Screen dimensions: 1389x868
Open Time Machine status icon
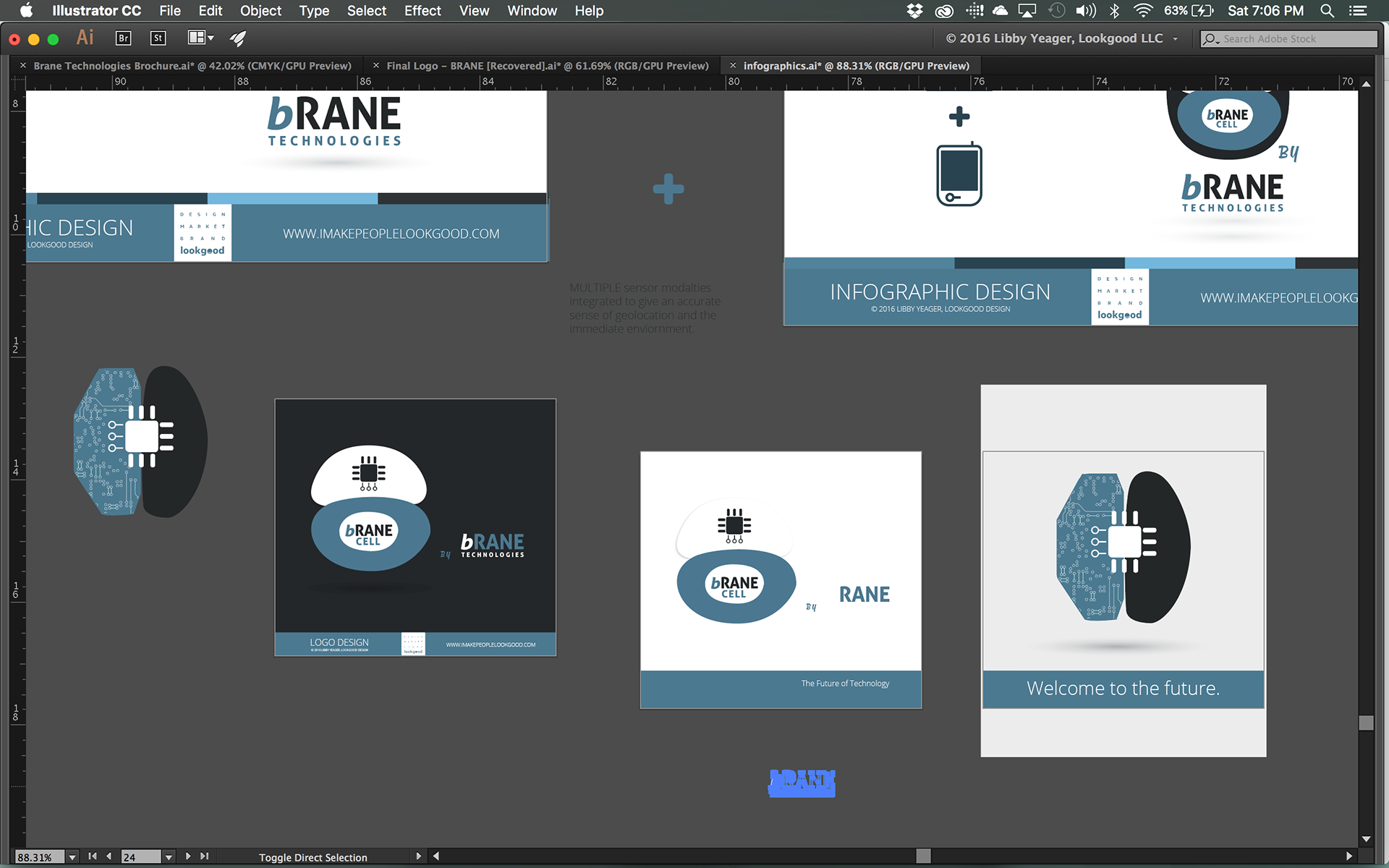click(x=1057, y=10)
